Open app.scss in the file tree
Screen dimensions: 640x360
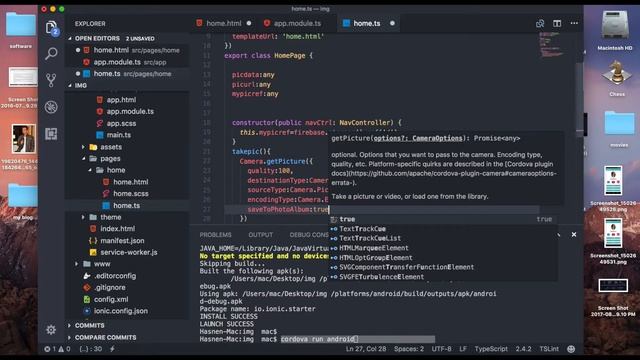click(121, 123)
